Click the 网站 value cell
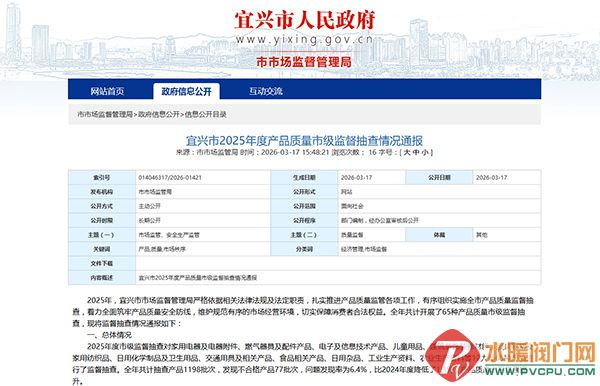The image size is (600, 386). (440, 192)
